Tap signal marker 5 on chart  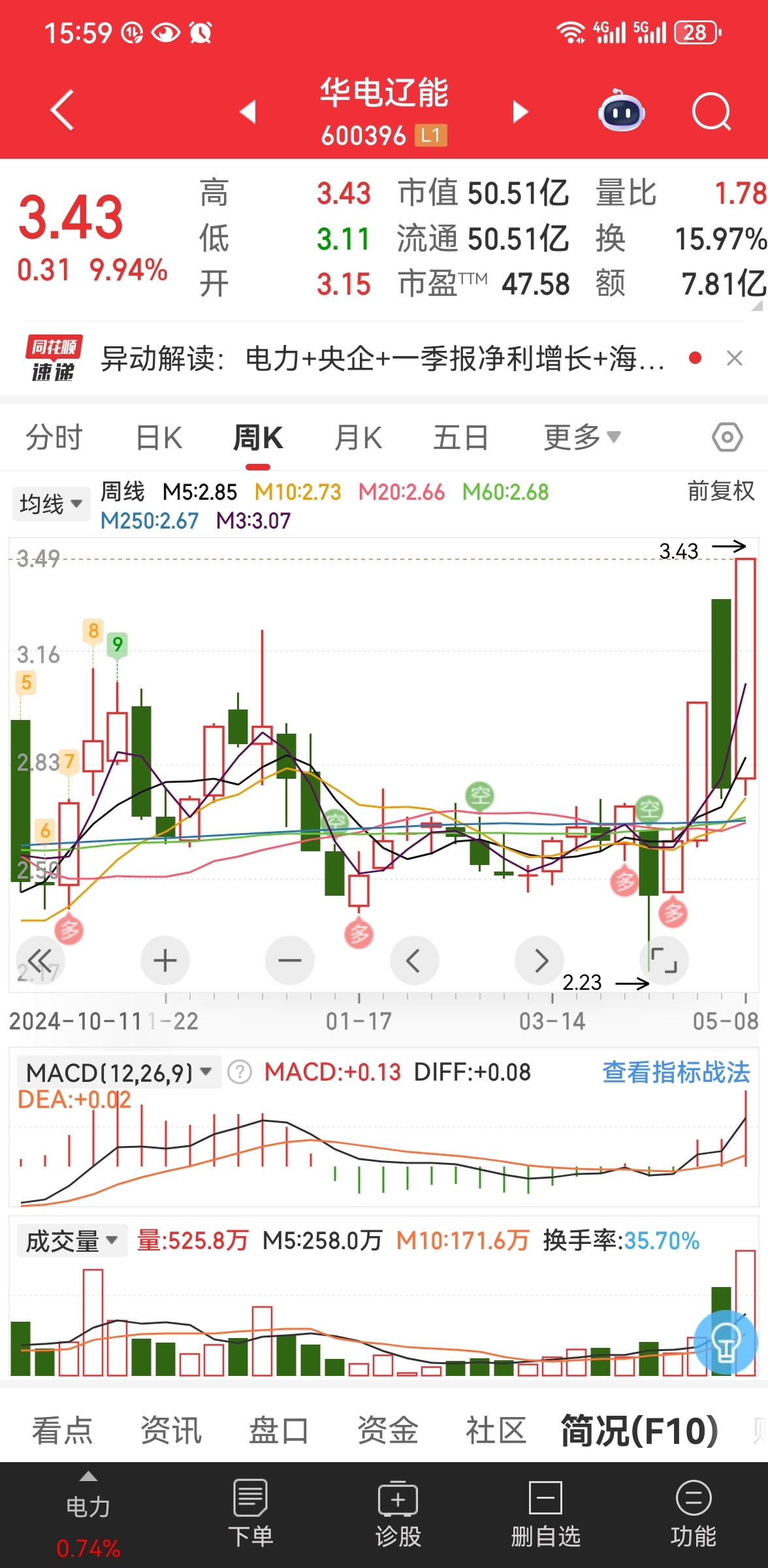[x=26, y=682]
